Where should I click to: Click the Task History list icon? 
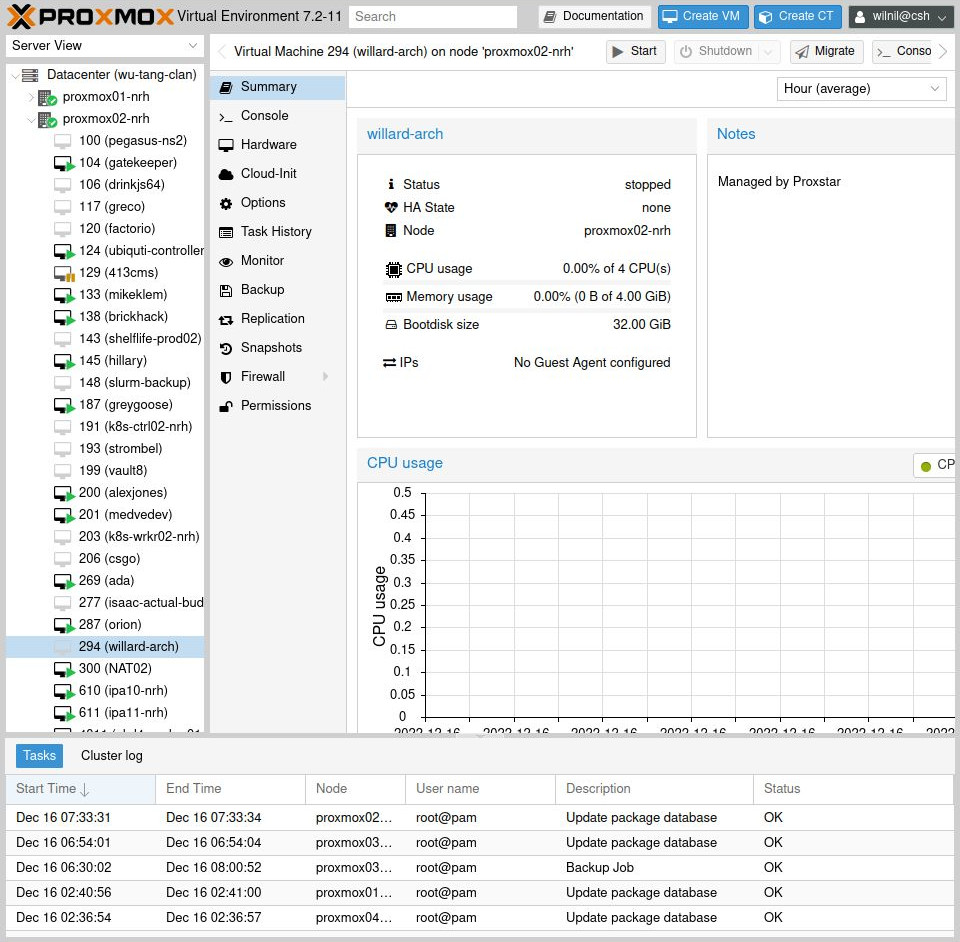[x=226, y=233]
